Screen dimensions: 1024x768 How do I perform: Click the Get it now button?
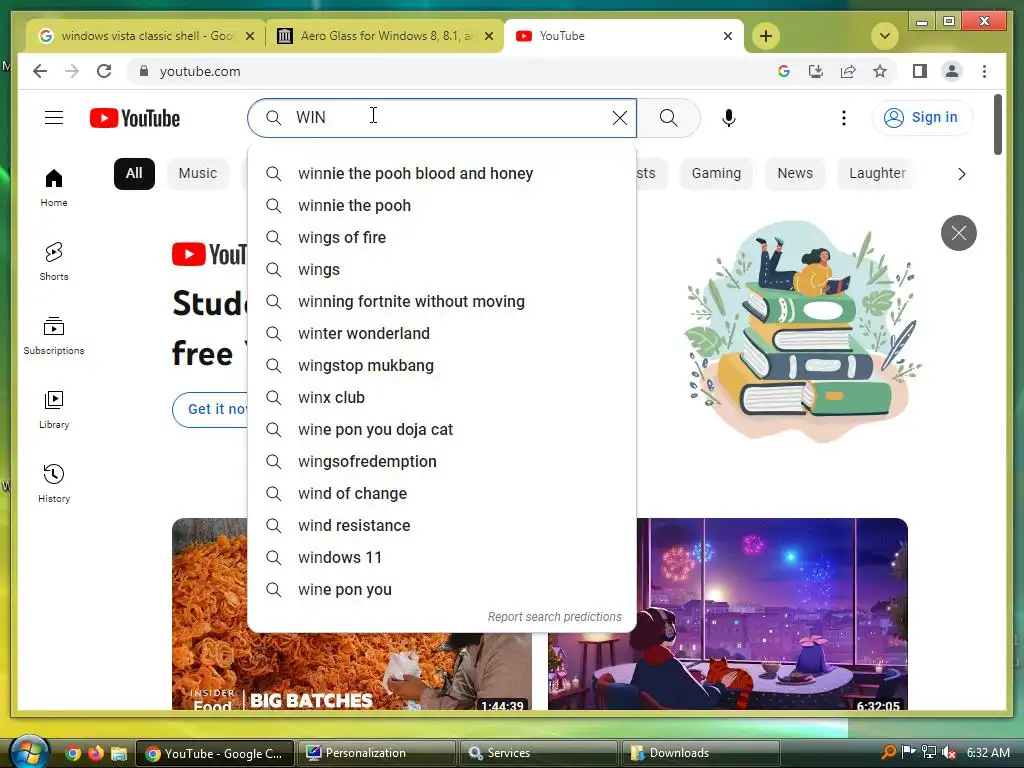coord(210,409)
